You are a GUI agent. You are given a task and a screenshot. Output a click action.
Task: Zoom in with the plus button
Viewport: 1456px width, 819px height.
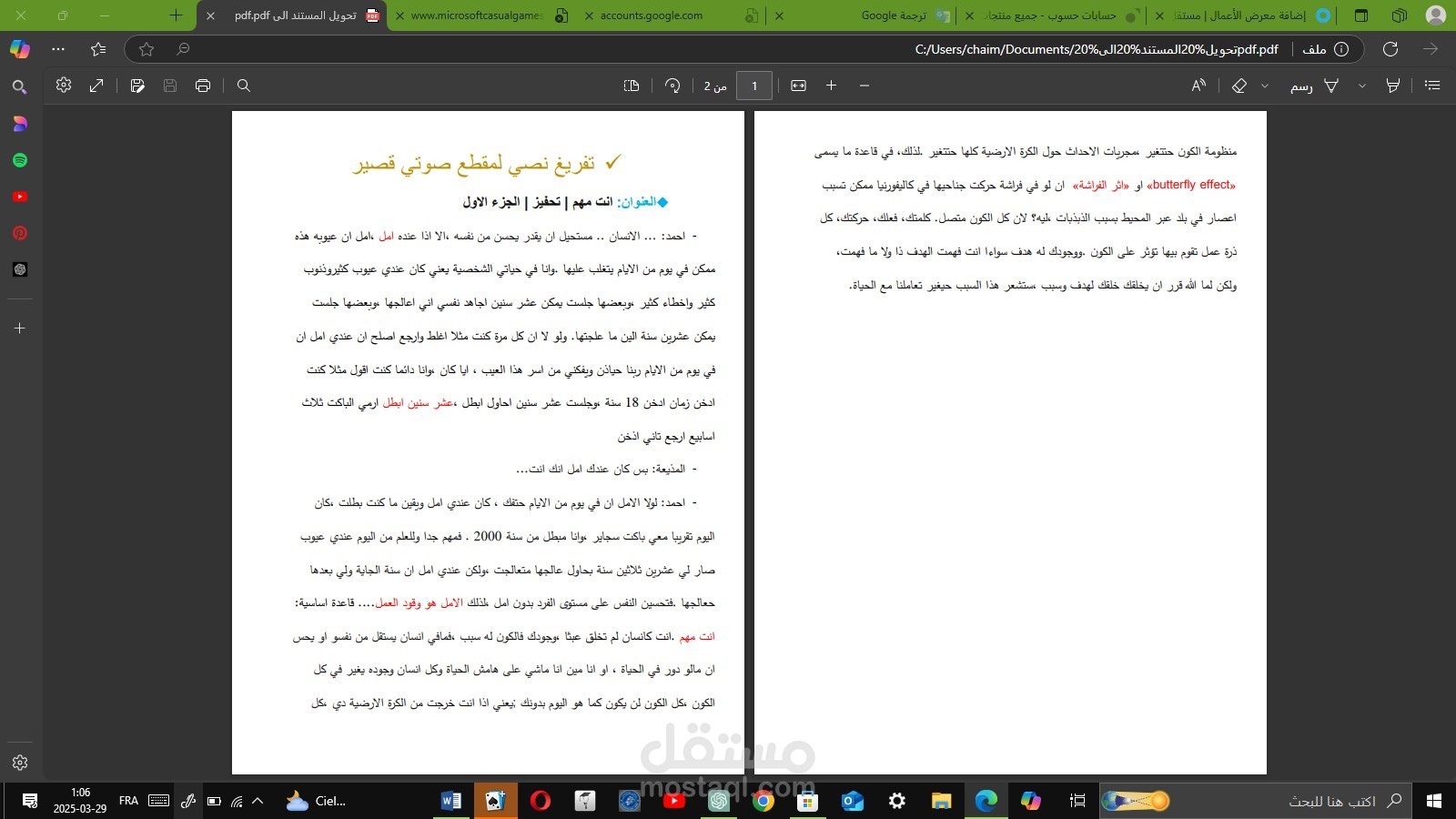click(831, 86)
